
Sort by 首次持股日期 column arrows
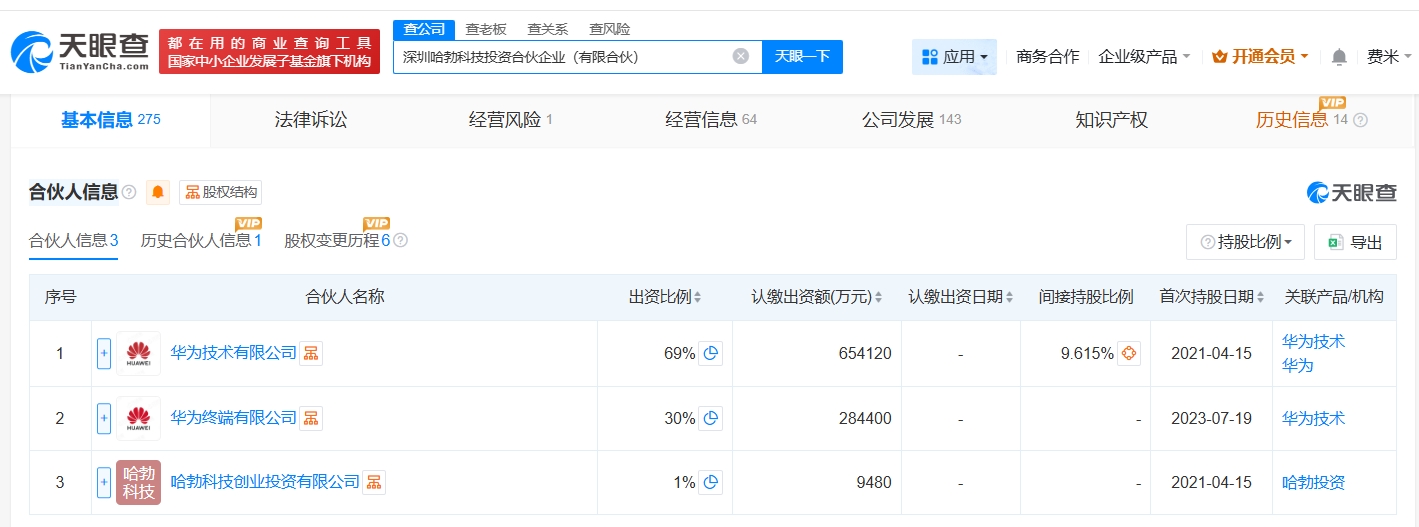1262,298
